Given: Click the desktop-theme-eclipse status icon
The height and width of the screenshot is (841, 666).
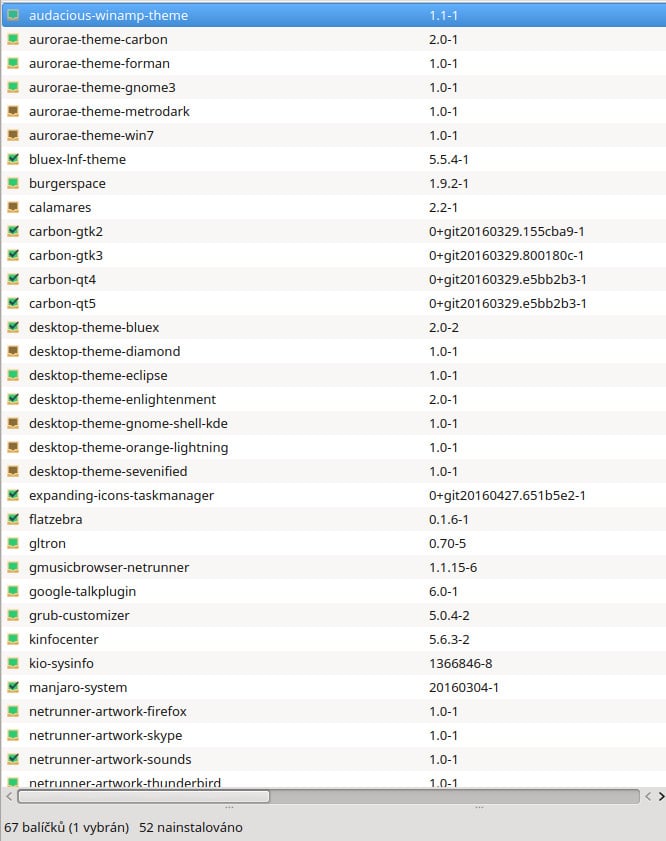Looking at the screenshot, I should click(x=13, y=375).
